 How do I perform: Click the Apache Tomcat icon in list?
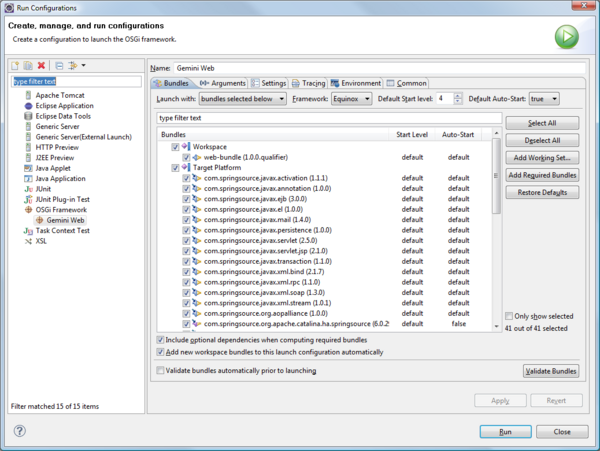click(28, 95)
